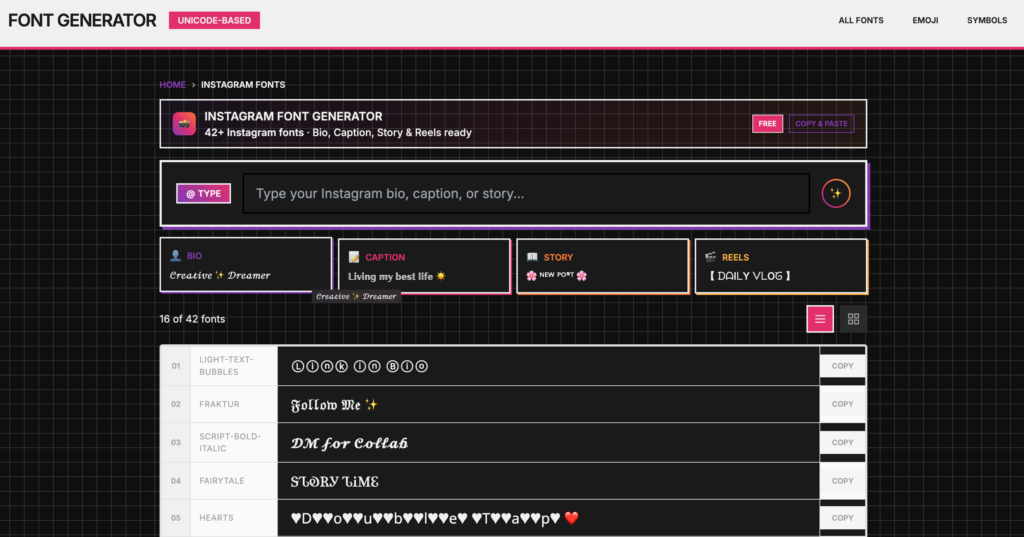Go to the Symbols page
The height and width of the screenshot is (537, 1024).
pos(987,20)
